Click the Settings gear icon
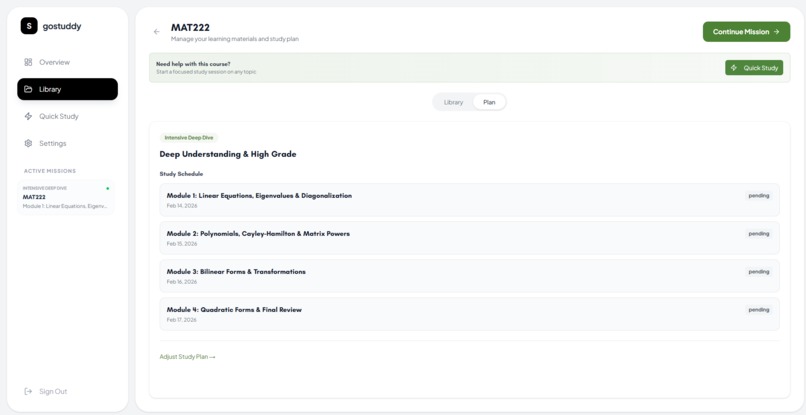The width and height of the screenshot is (806, 415). tap(28, 143)
